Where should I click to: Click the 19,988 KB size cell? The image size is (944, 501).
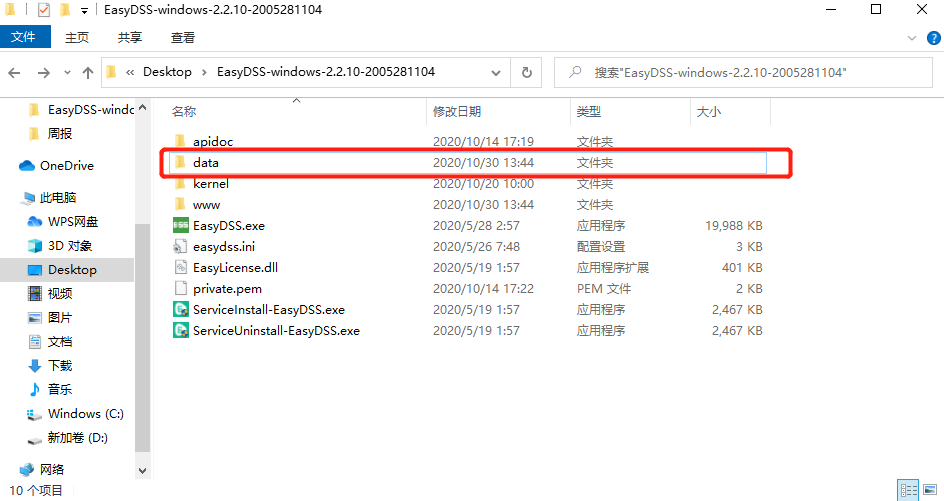click(734, 226)
